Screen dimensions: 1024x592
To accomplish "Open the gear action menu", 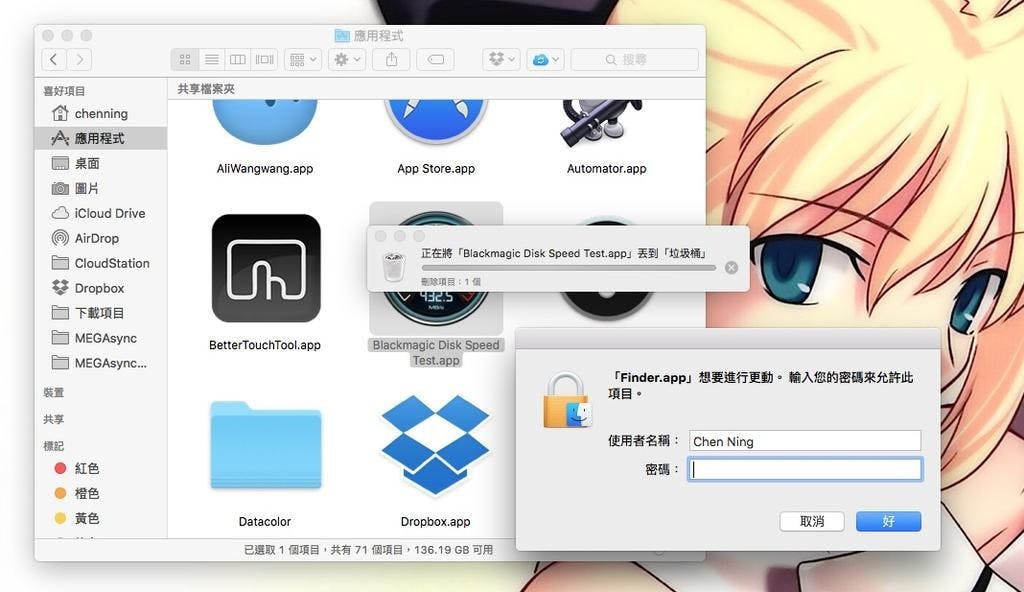I will click(347, 59).
